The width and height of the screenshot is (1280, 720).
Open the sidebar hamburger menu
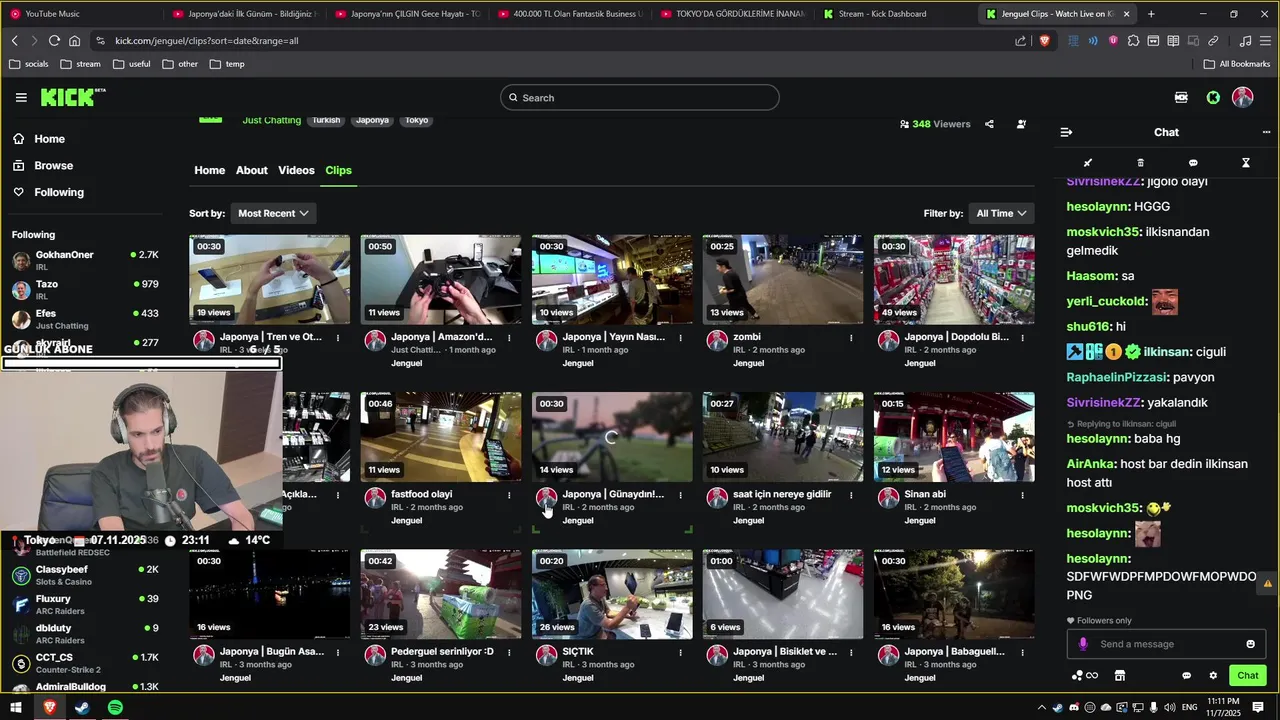21,97
